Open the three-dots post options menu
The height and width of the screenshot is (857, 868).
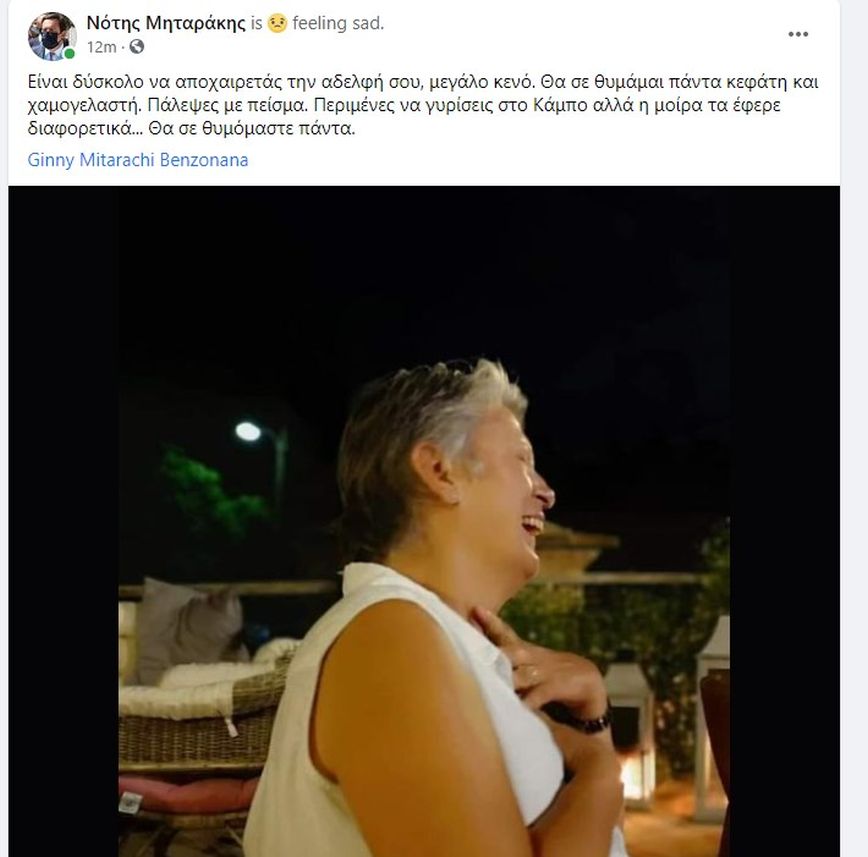(797, 34)
